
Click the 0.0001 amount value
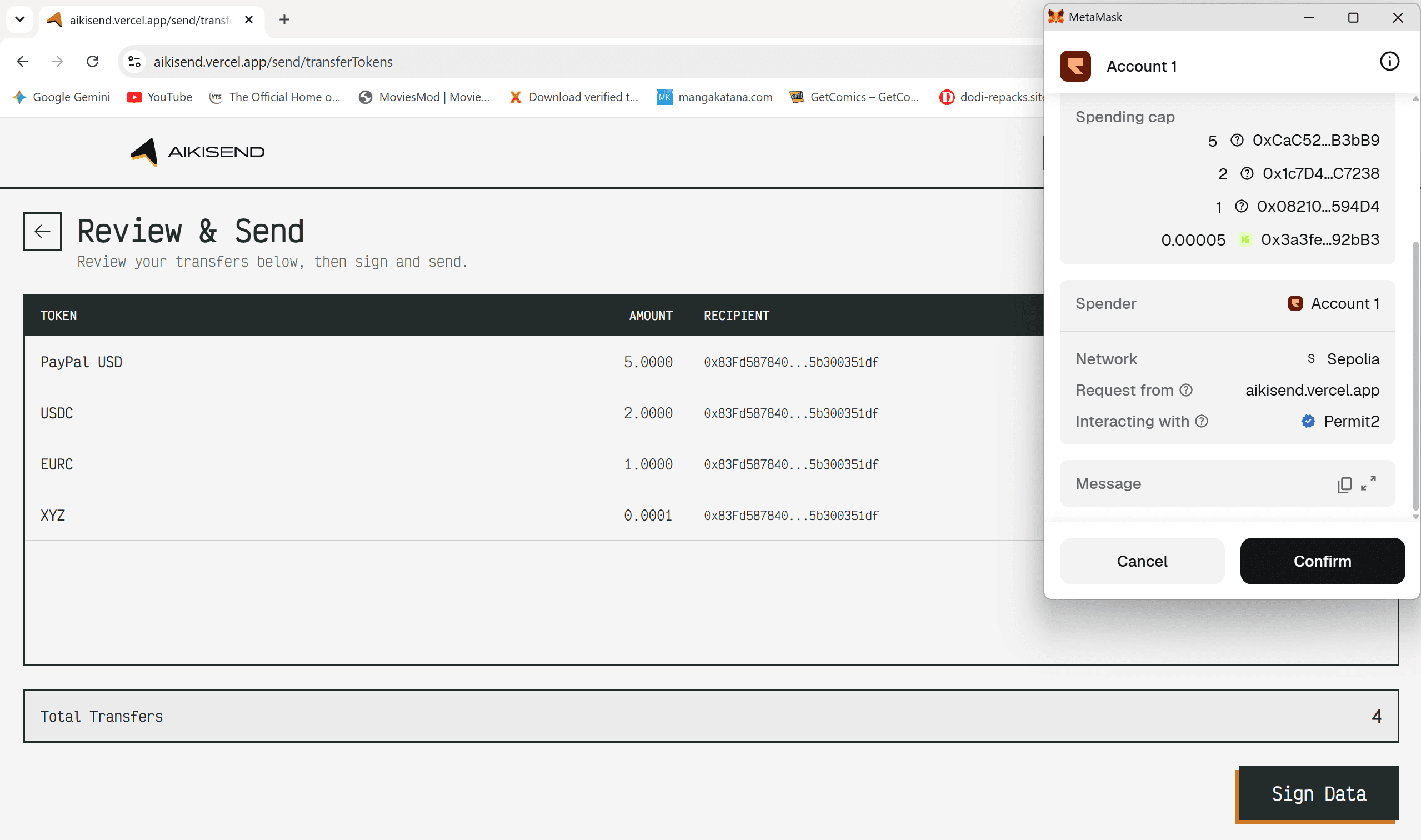[x=648, y=514]
